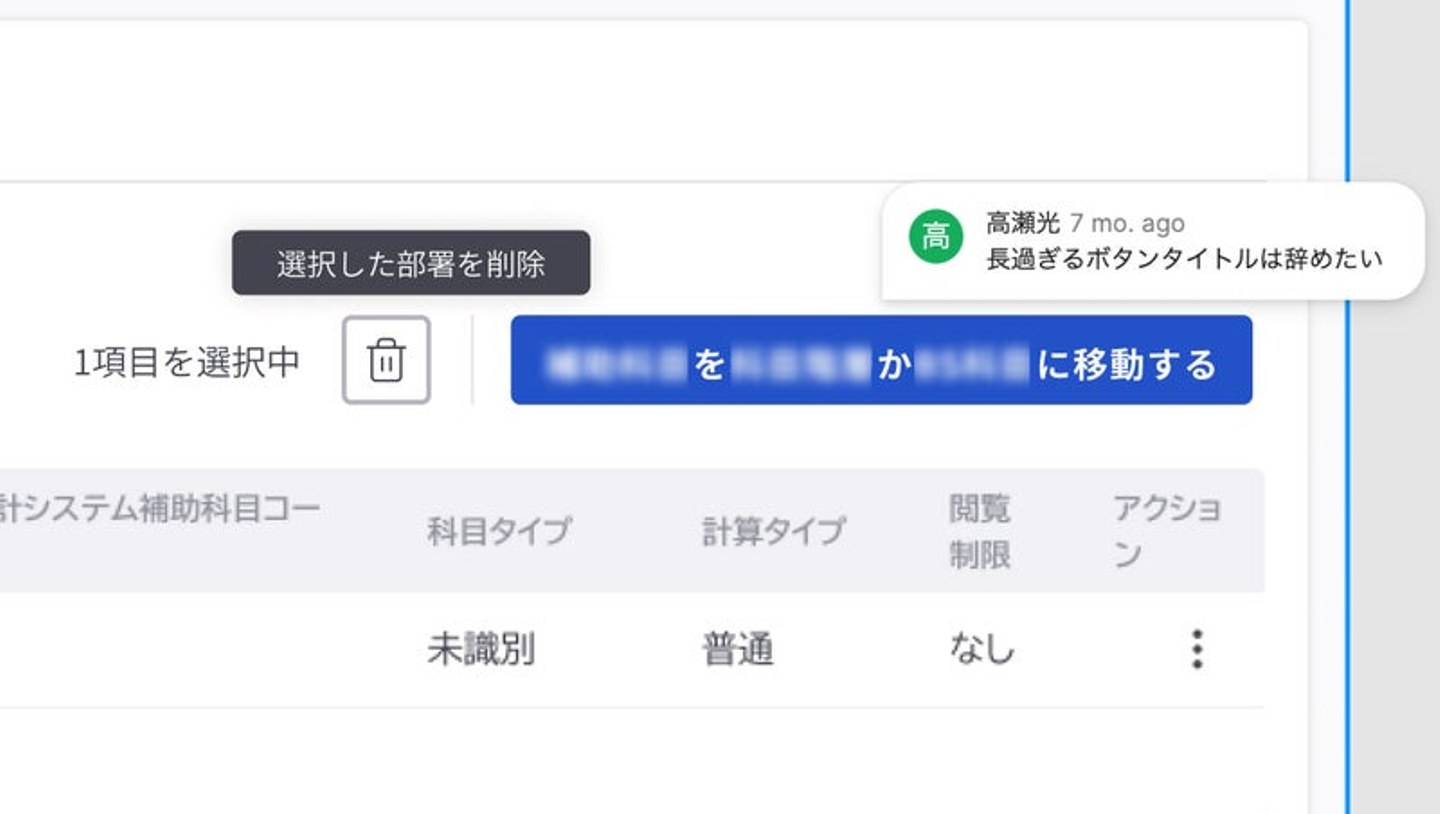Select the 閲覧制限 column header
Image resolution: width=1440 pixels, height=814 pixels.
click(x=979, y=531)
